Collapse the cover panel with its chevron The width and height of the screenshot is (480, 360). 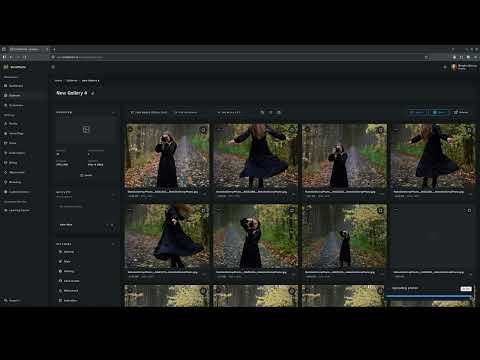point(113,113)
